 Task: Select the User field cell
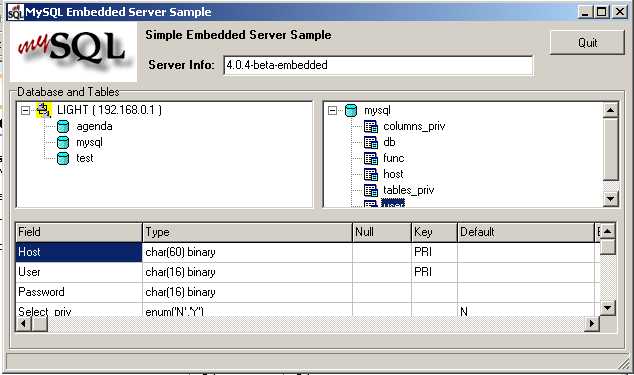[x=79, y=272]
